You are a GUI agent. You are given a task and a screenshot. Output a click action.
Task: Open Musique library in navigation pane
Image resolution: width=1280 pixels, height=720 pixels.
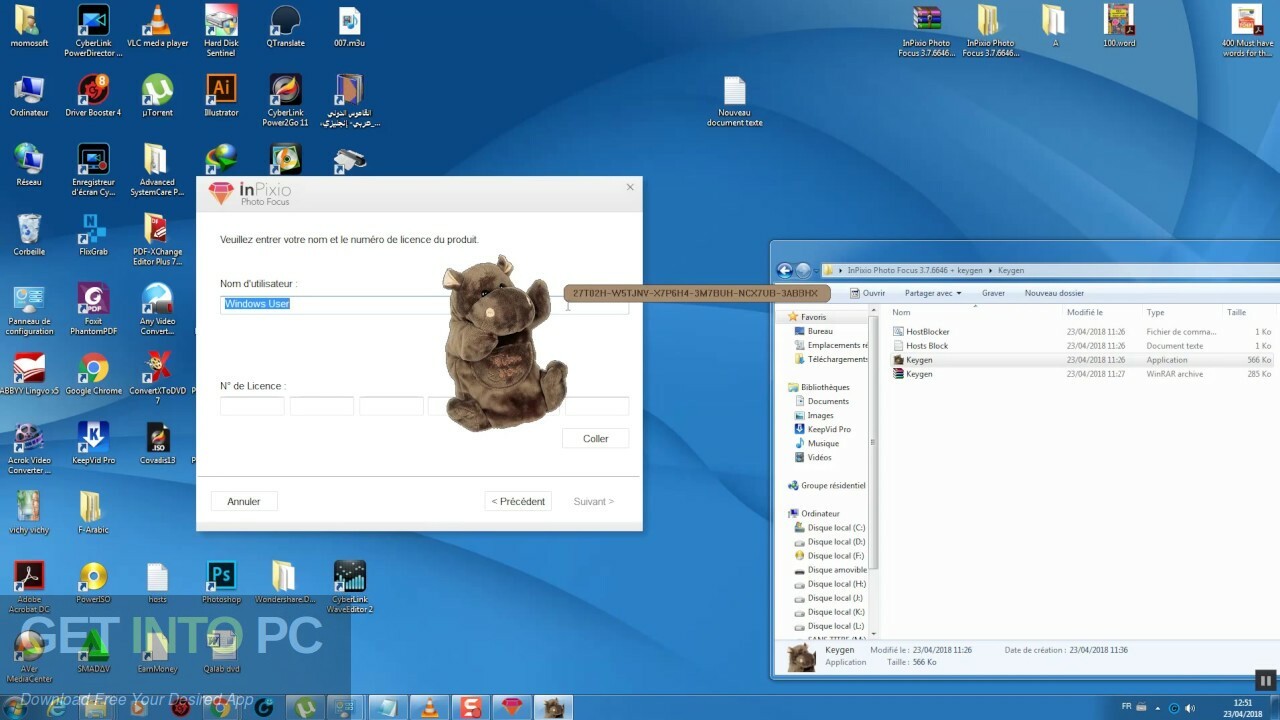tap(823, 443)
